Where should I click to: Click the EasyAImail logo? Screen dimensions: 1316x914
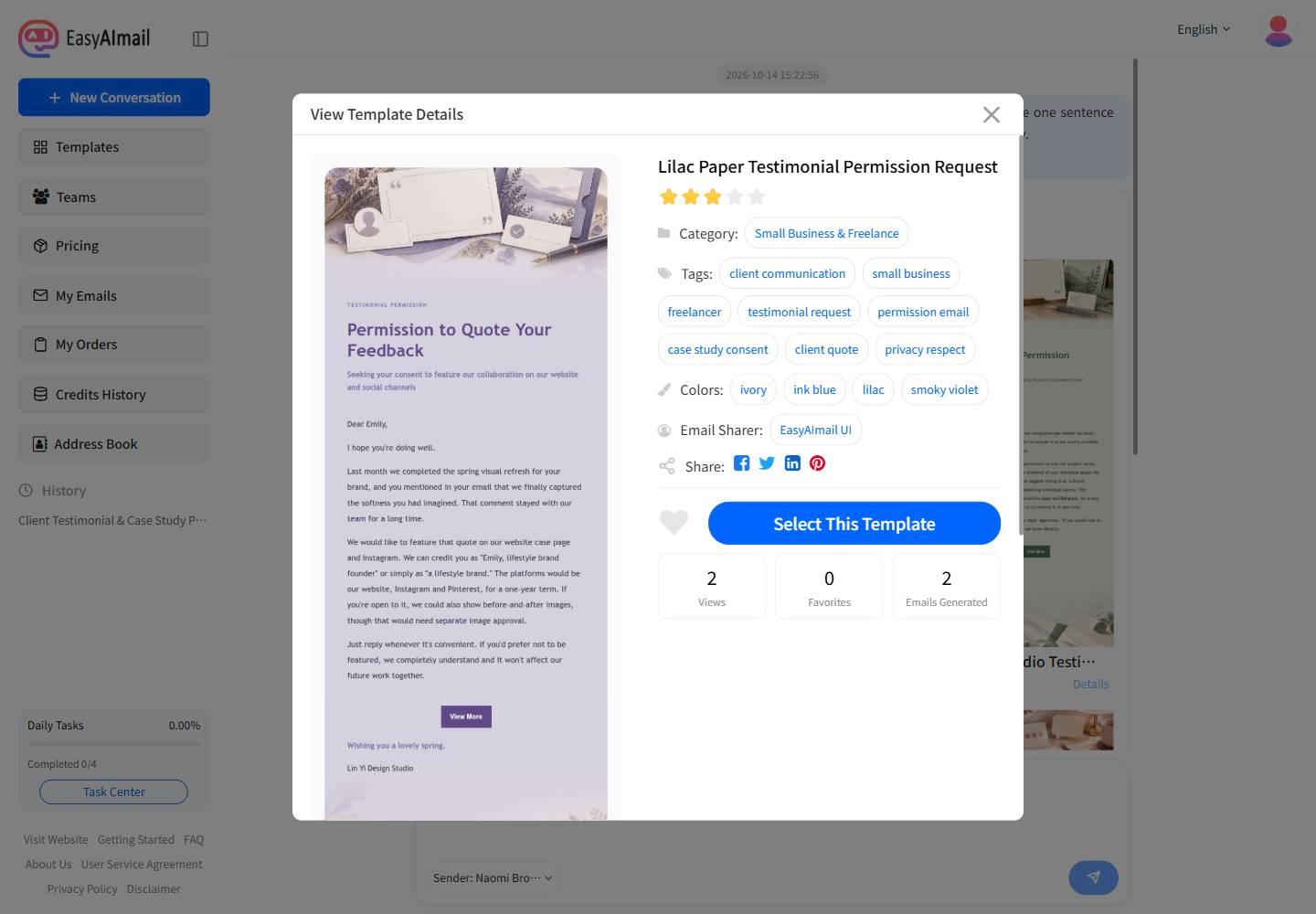(x=84, y=38)
